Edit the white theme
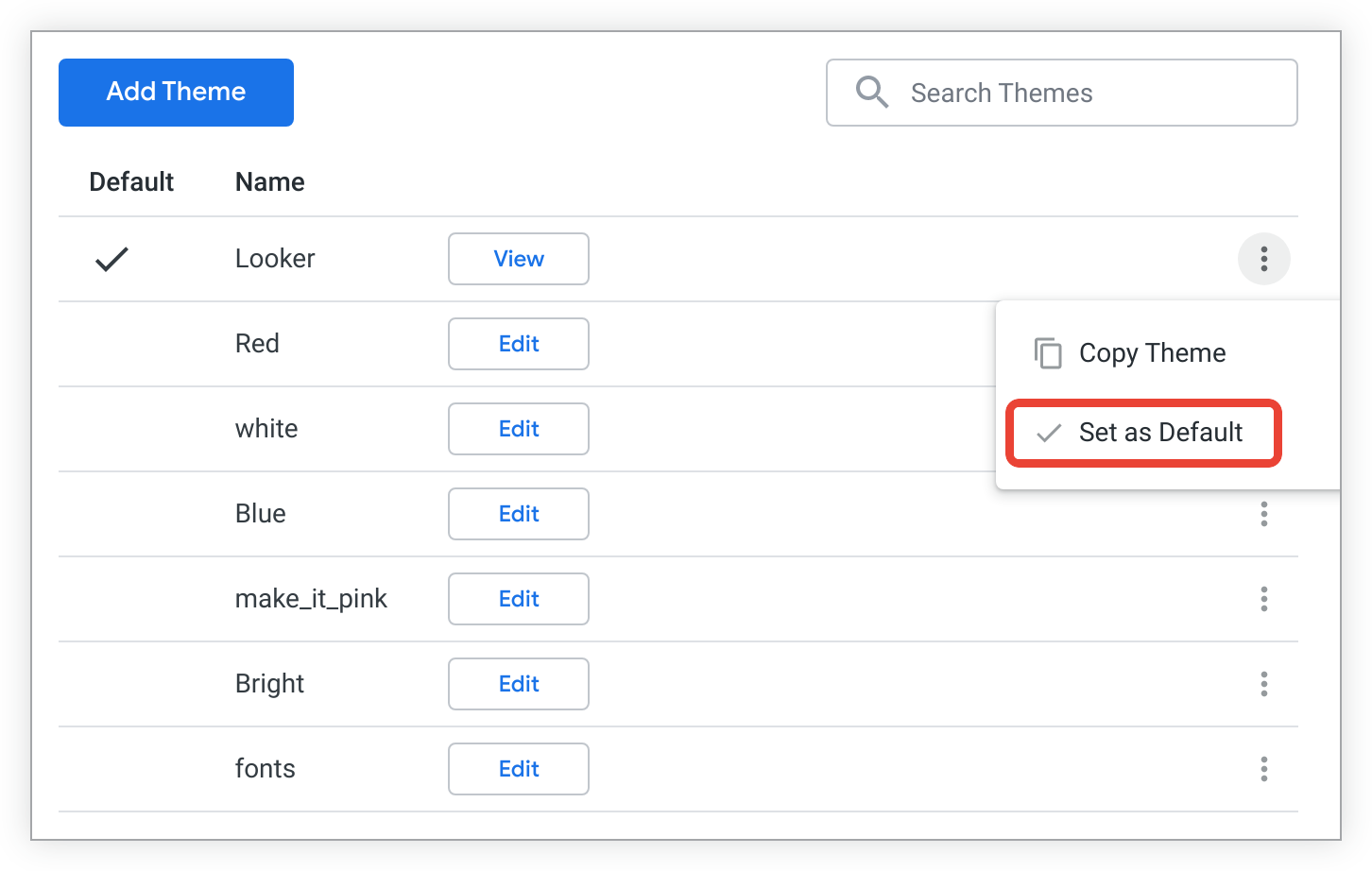 pos(518,429)
